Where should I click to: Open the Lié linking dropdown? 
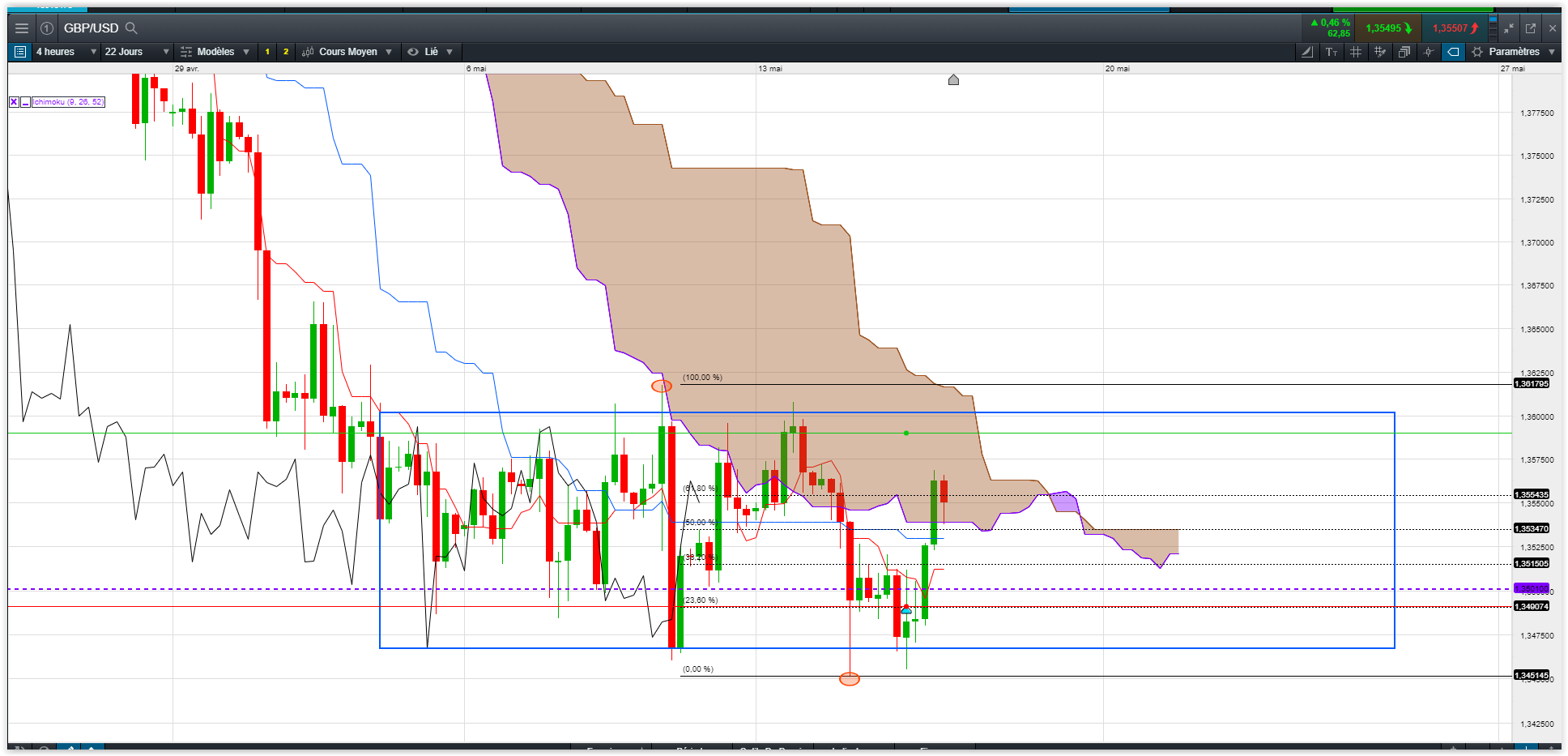coord(430,52)
